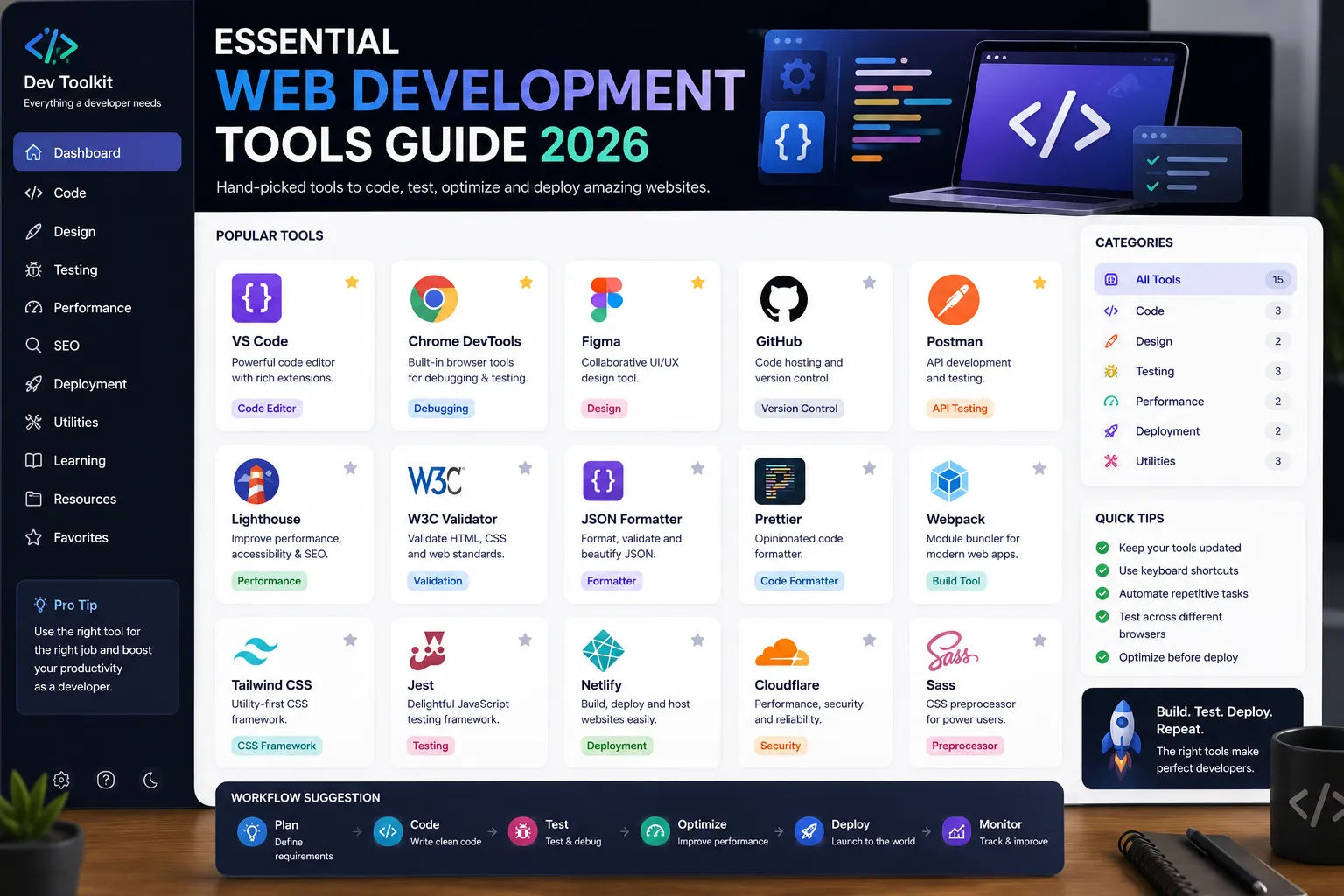Click Keep your tools updated checkmark

(x=1102, y=548)
